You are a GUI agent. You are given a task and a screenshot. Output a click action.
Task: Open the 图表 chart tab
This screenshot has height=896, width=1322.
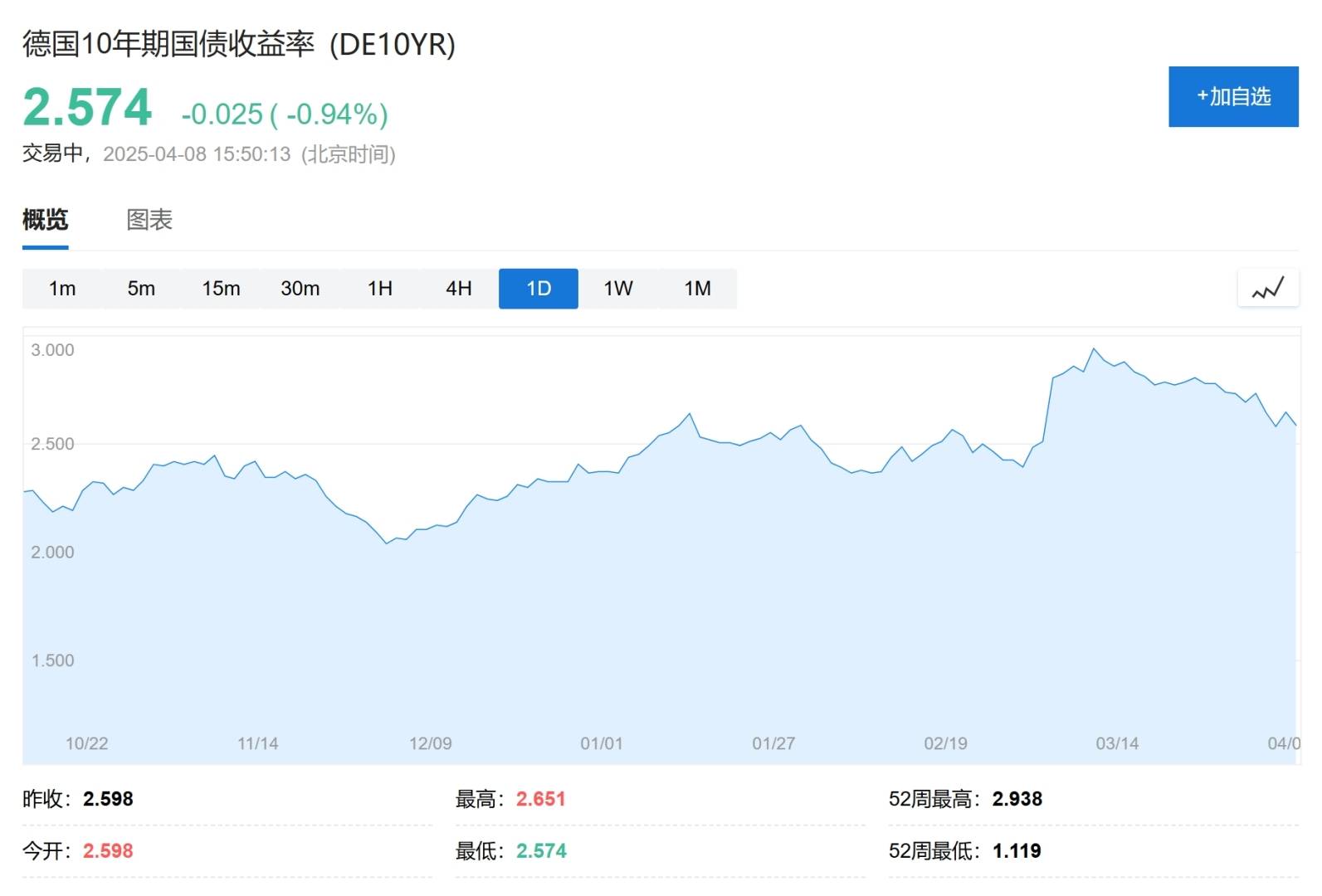149,220
